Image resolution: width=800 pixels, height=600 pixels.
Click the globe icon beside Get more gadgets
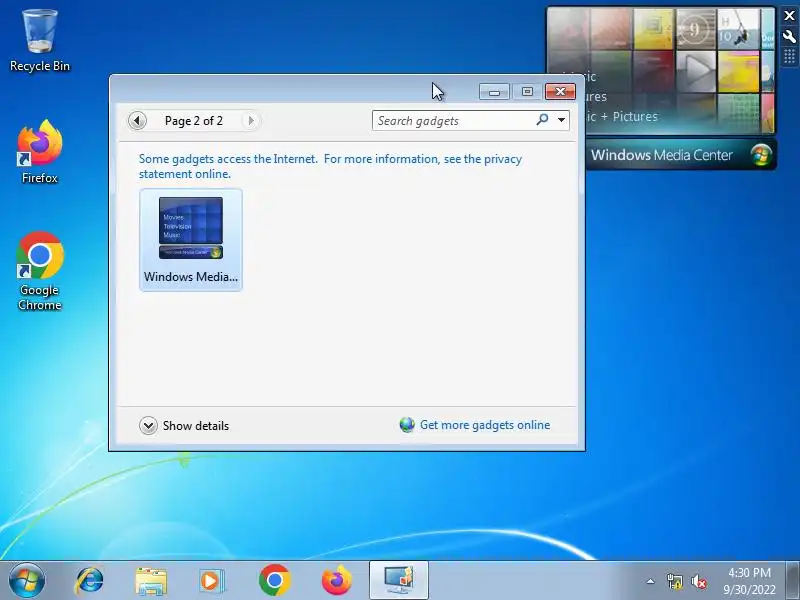[x=407, y=424]
